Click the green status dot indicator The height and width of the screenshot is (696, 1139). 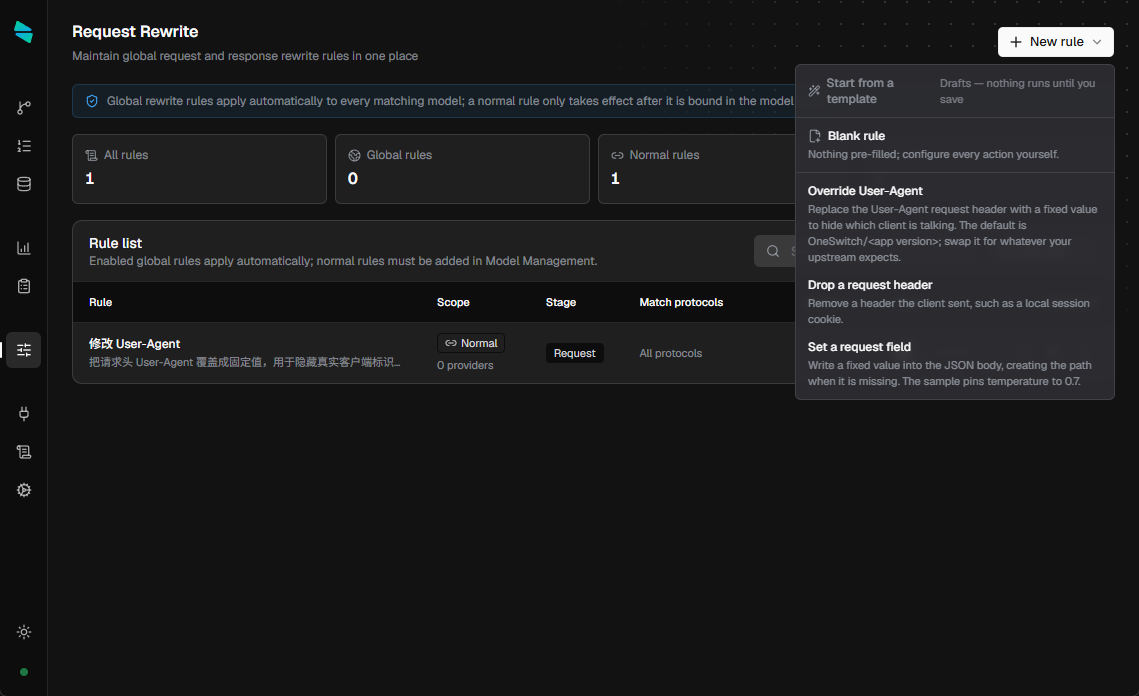pyautogui.click(x=24, y=672)
